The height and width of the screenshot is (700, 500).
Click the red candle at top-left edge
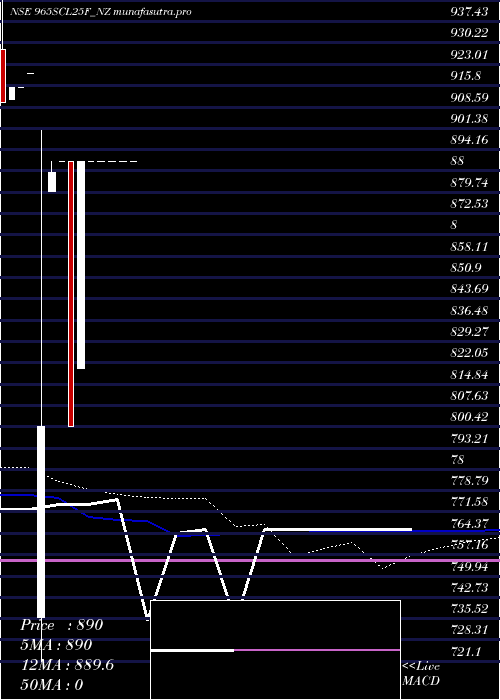(x=3, y=76)
